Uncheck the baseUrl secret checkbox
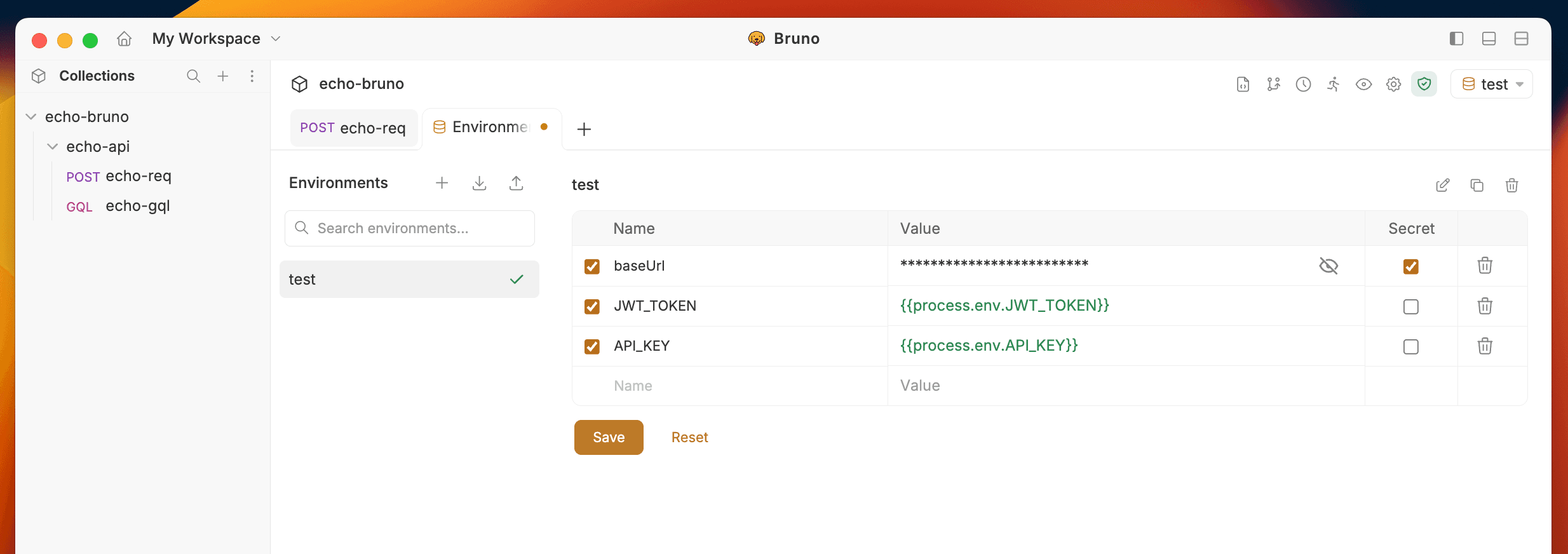 1410,266
